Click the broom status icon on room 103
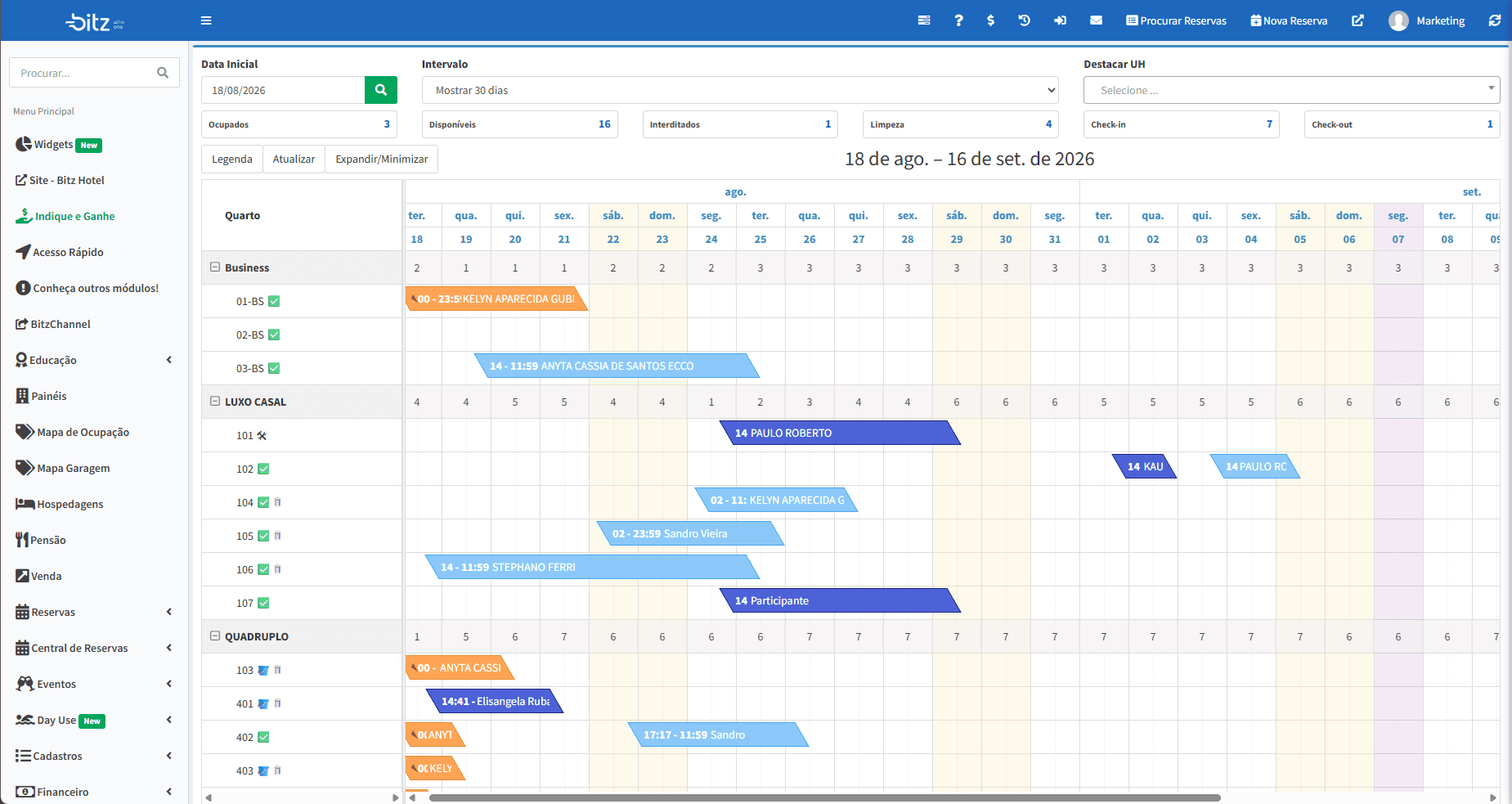 (263, 670)
